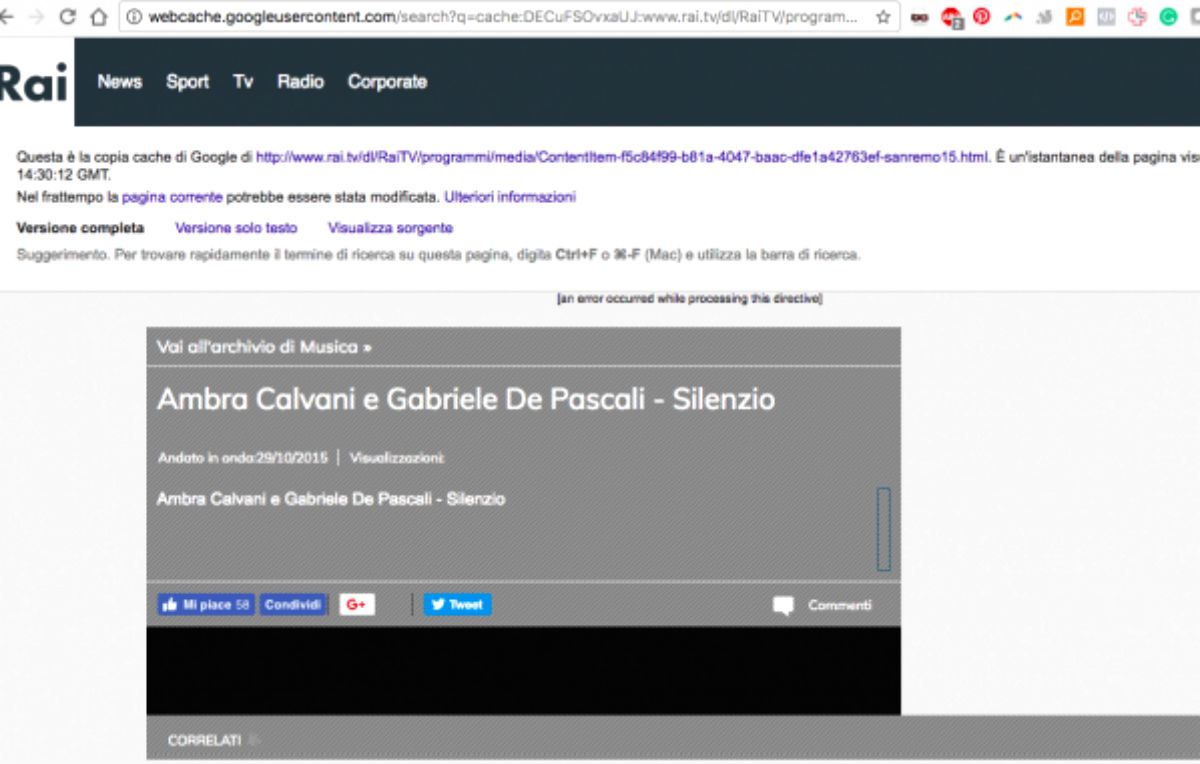Click the browser home icon
Screen dimensions: 1200x764
(98, 17)
